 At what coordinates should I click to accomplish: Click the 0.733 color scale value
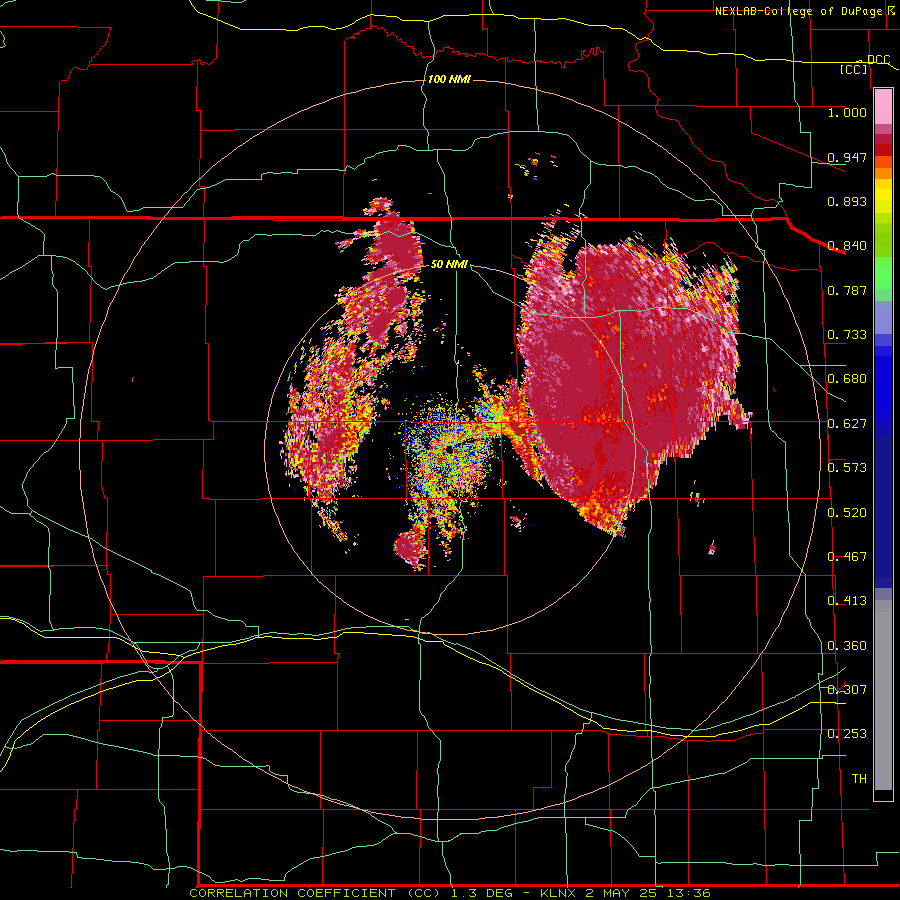point(847,335)
